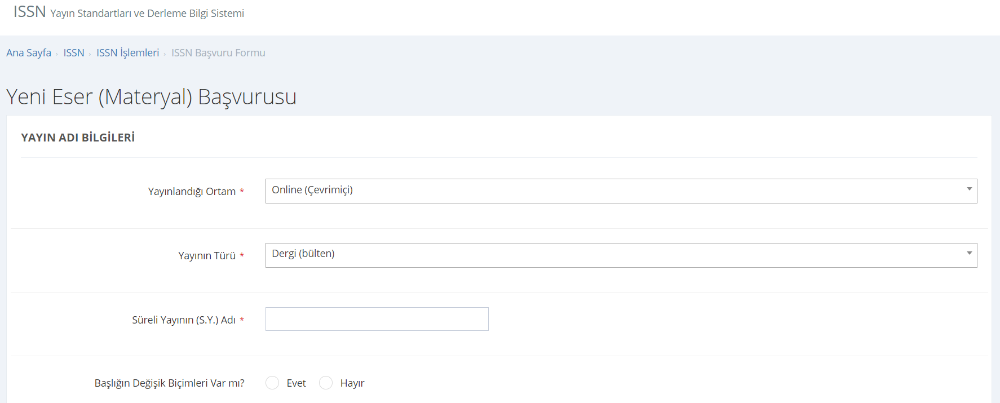Open the Online (Çevrimiçi) medium dropdown

[x=620, y=191]
